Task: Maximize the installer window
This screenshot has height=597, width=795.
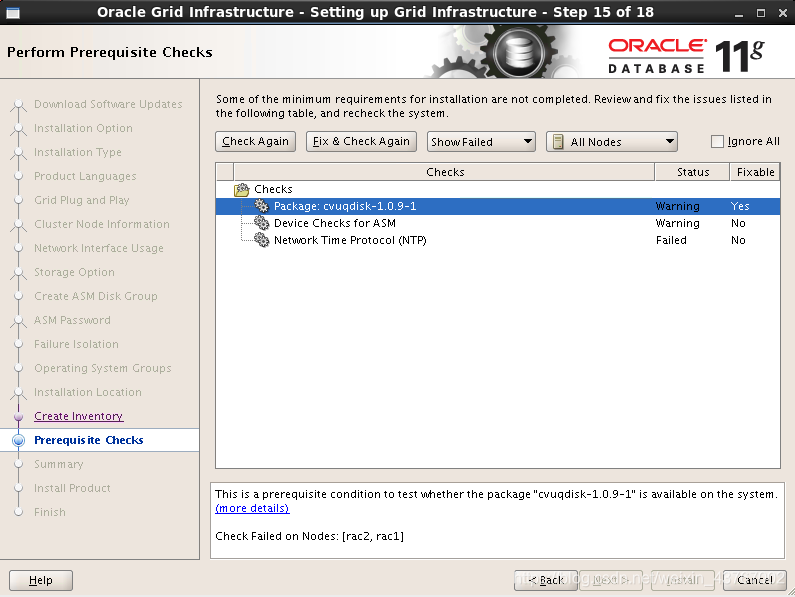Action: pos(761,13)
